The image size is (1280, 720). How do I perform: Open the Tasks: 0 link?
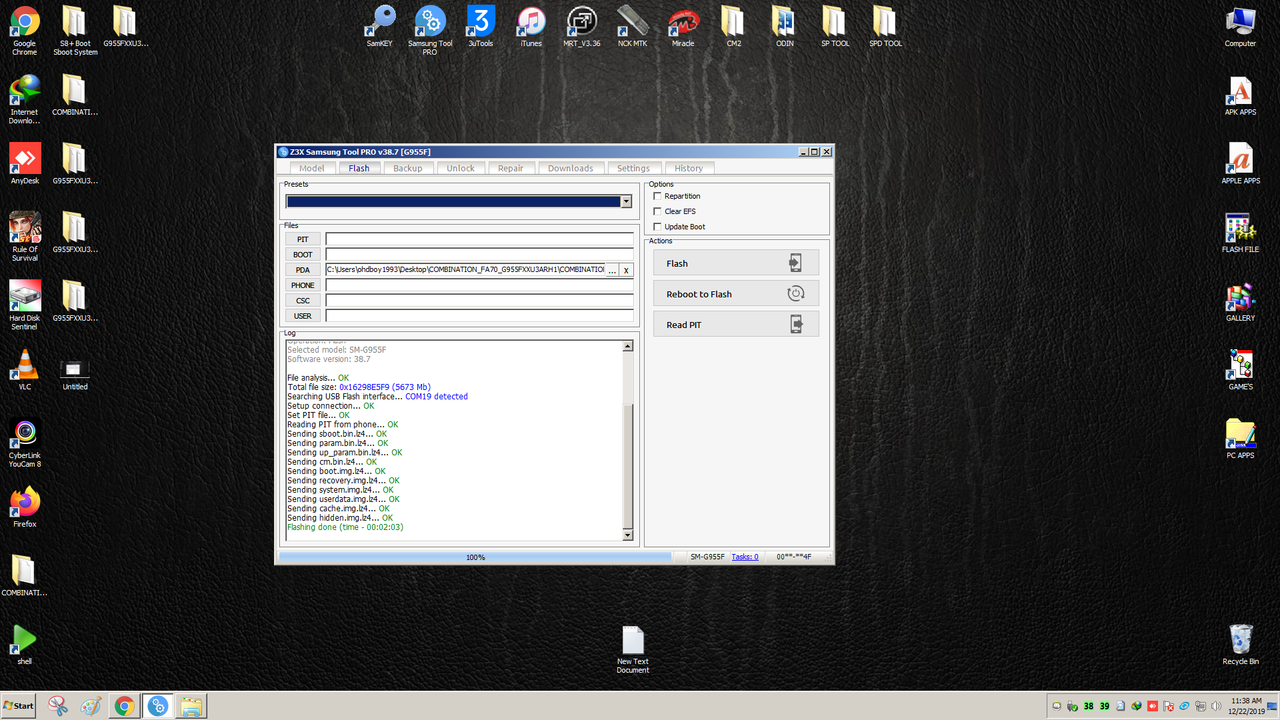tap(745, 557)
